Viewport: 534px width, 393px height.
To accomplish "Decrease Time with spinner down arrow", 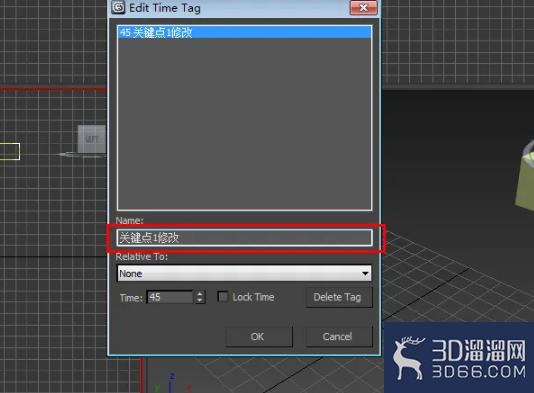I will [200, 300].
